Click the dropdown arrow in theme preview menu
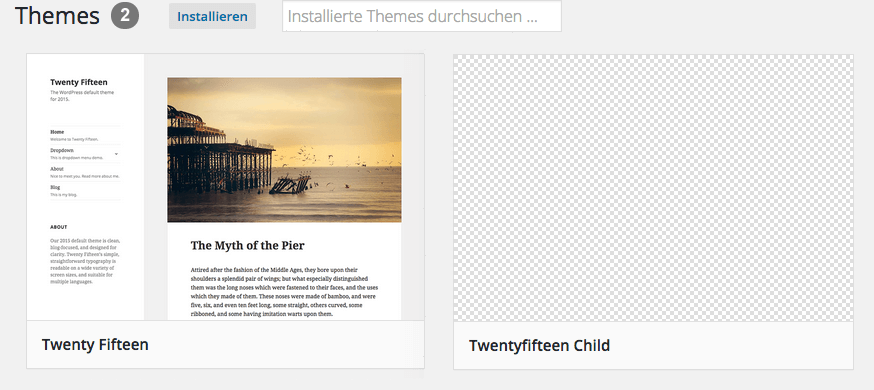Viewport: 874px width, 390px height. 116,154
